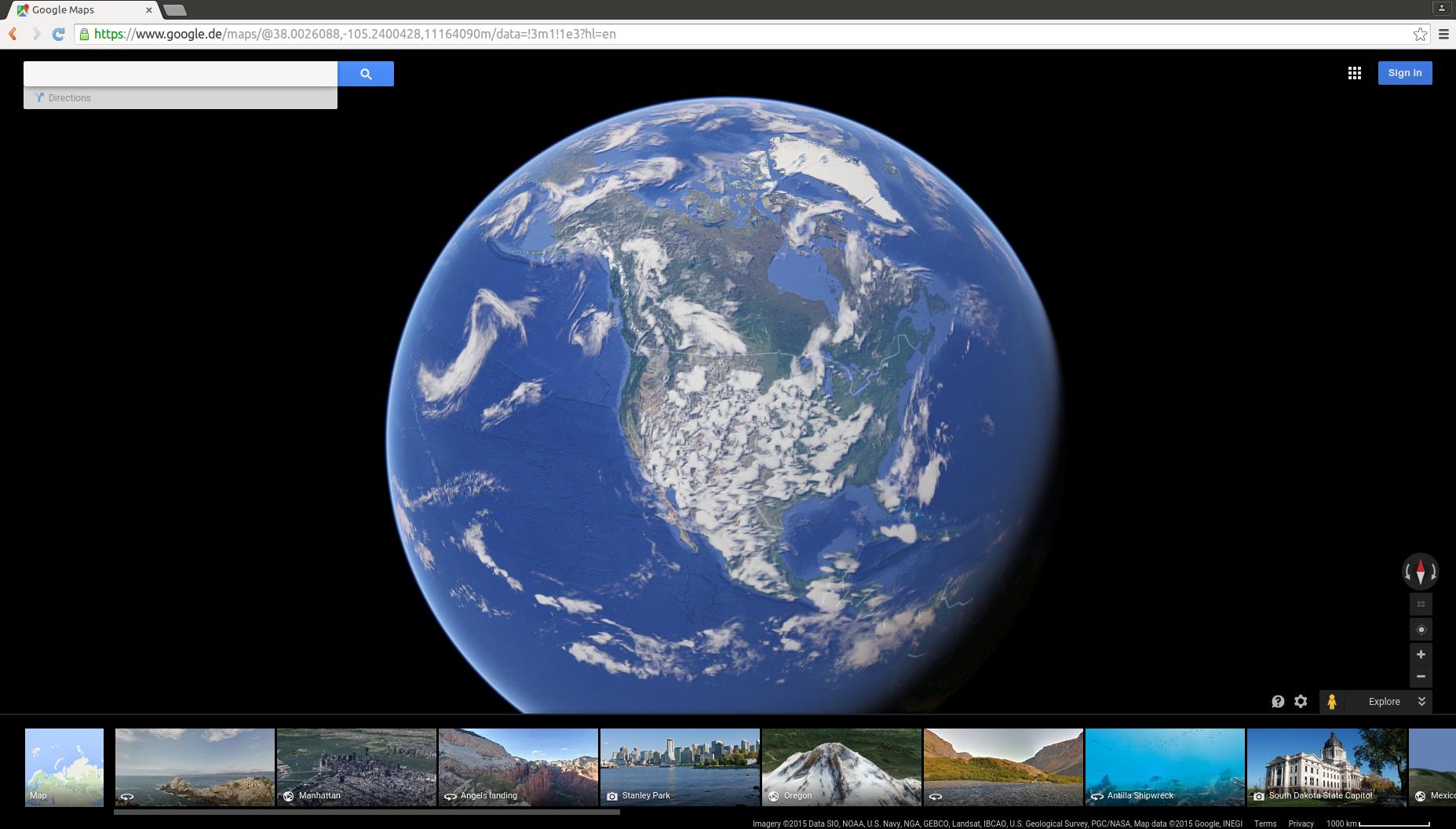This screenshot has height=829, width=1456.
Task: Select the Angels Landing thumbnail
Action: (518, 767)
